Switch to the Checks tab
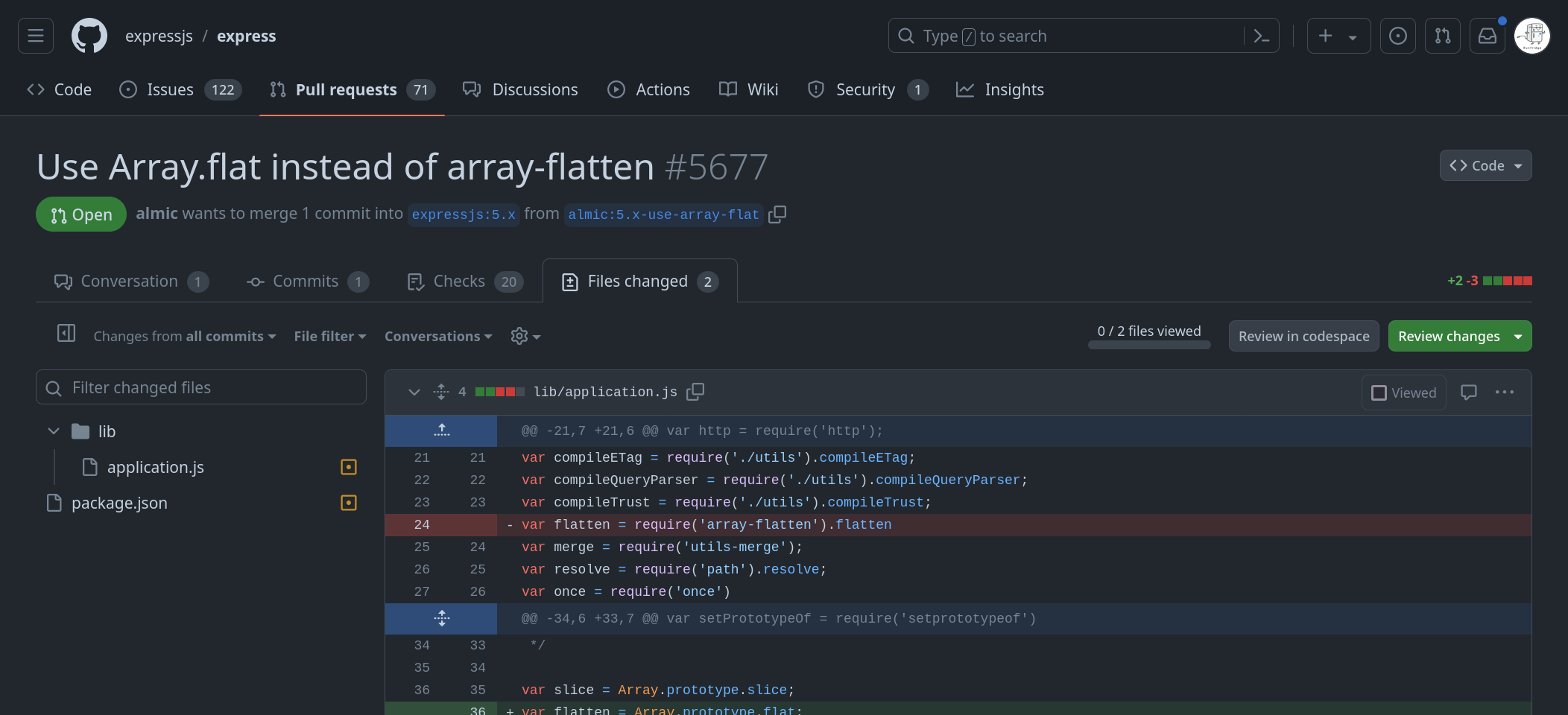Screen dimensions: 1568x715 (465, 281)
